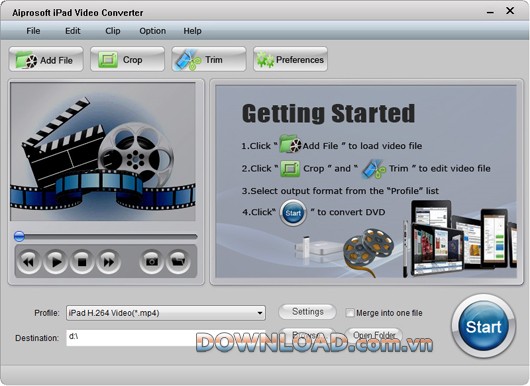Click the 'Select output format' instruction text
This screenshot has width=530, height=386.
pos(340,191)
